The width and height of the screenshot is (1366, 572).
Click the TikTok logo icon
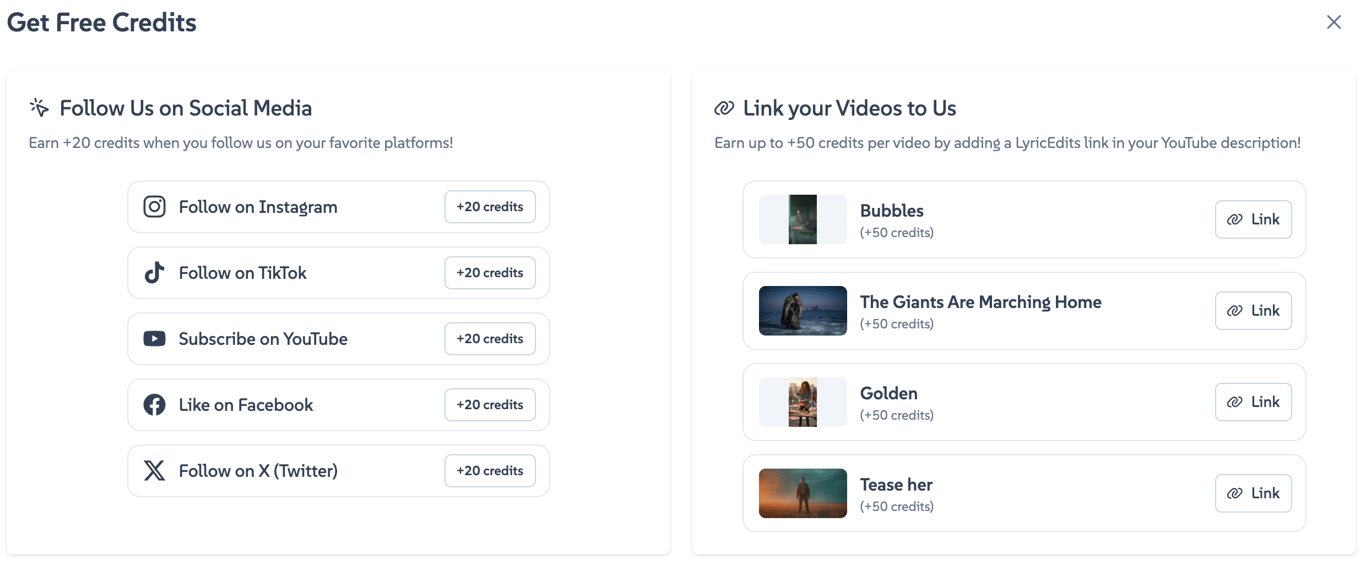tap(154, 273)
